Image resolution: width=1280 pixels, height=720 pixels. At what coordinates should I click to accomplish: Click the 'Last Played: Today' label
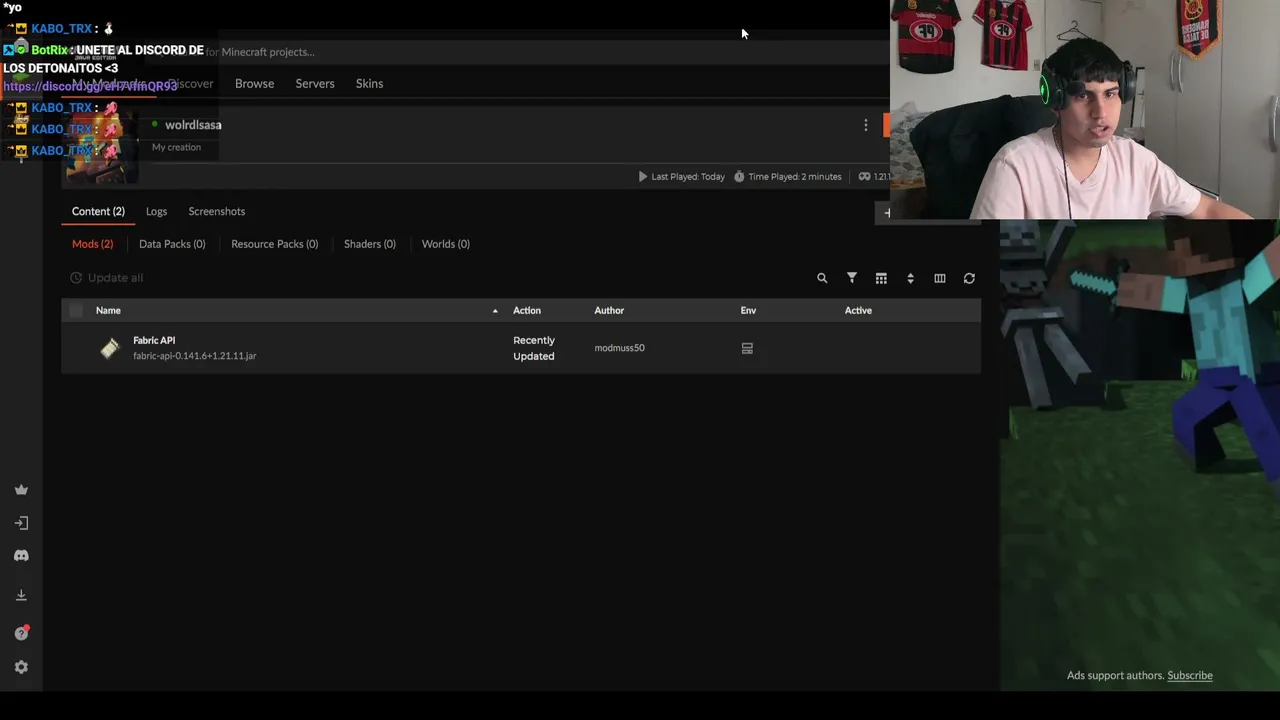pos(681,177)
